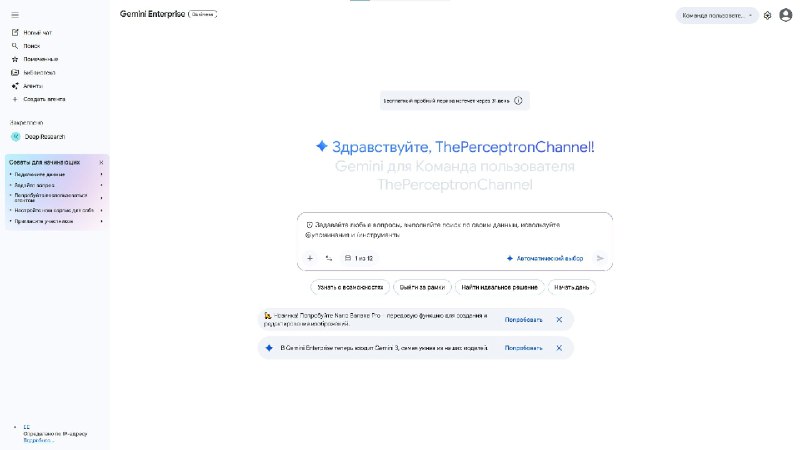Click the send arrow icon in prompt box
Image resolution: width=800 pixels, height=450 pixels.
click(x=600, y=258)
